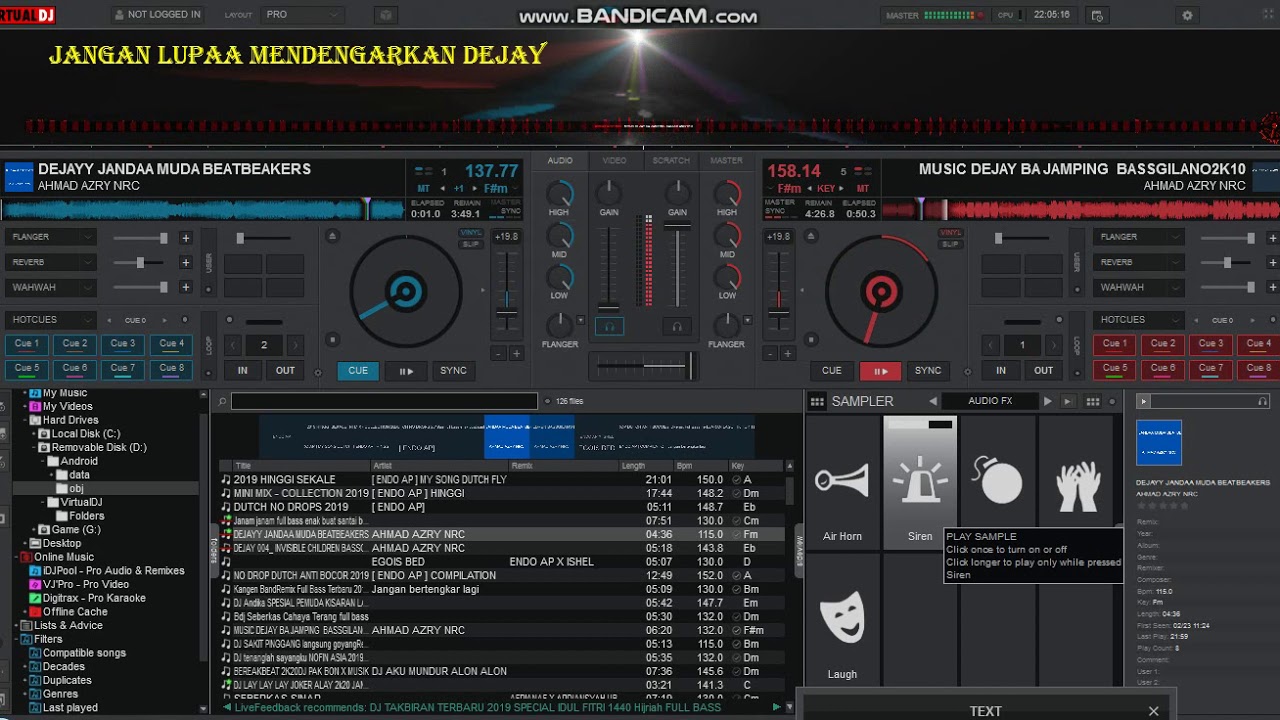
Task: Switch to SCRATCH mixer tab
Action: [671, 160]
